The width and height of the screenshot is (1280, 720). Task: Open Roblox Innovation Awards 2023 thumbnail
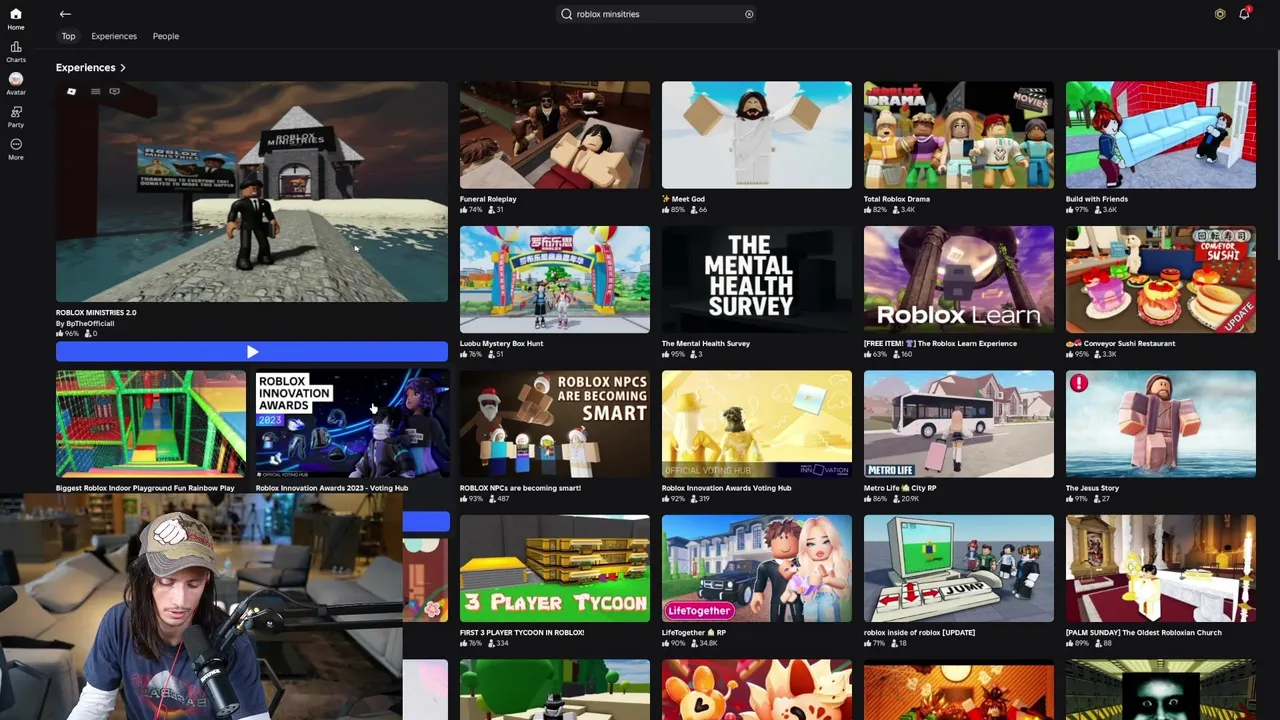tap(352, 424)
